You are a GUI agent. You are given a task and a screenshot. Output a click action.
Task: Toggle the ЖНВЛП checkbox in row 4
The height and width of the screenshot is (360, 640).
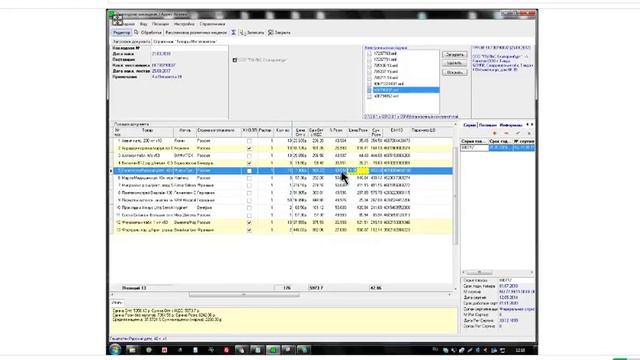coord(249,163)
